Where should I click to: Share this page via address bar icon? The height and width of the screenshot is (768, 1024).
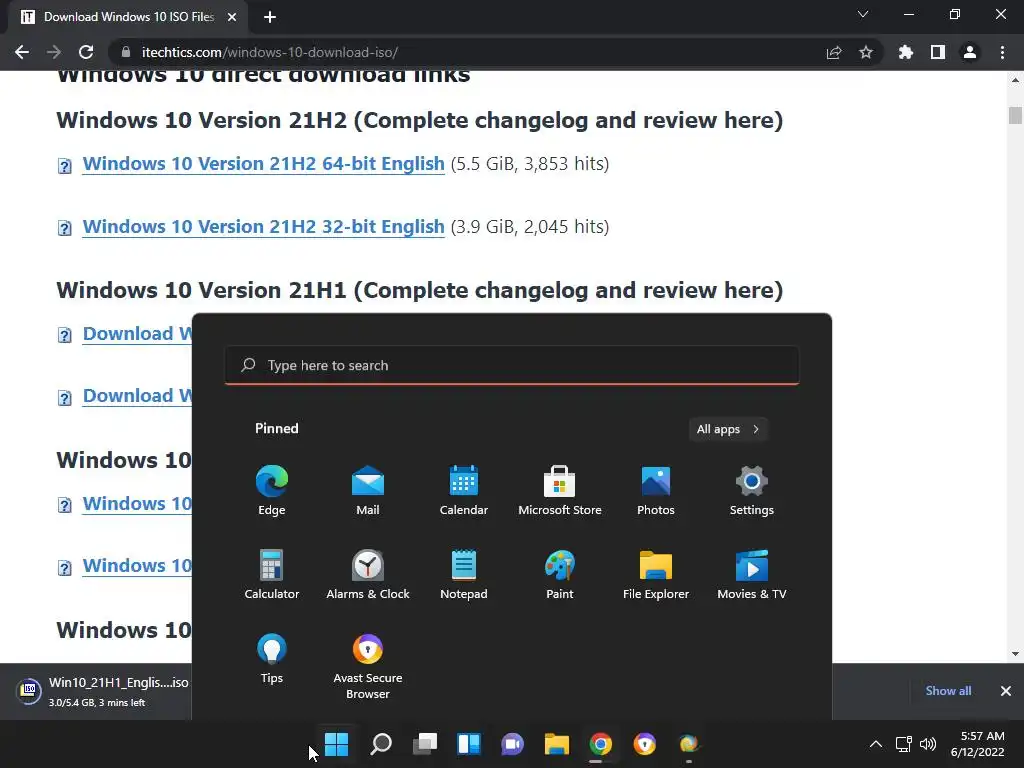[834, 52]
